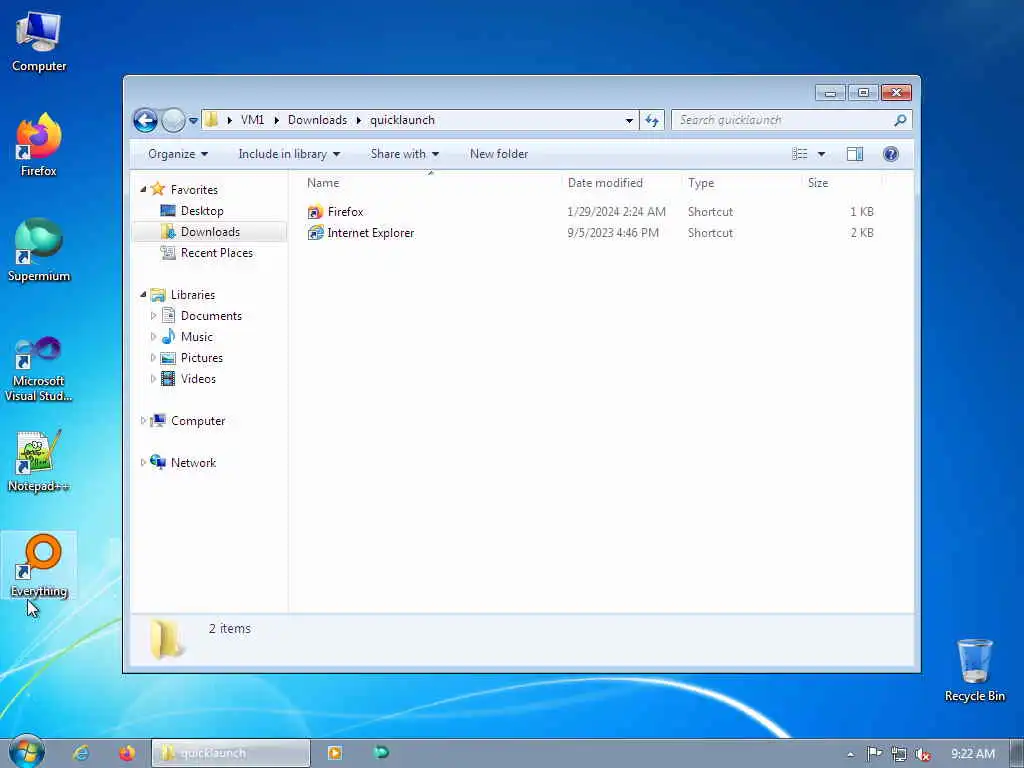
Task: Sort files by Date modified column
Action: click(621, 183)
